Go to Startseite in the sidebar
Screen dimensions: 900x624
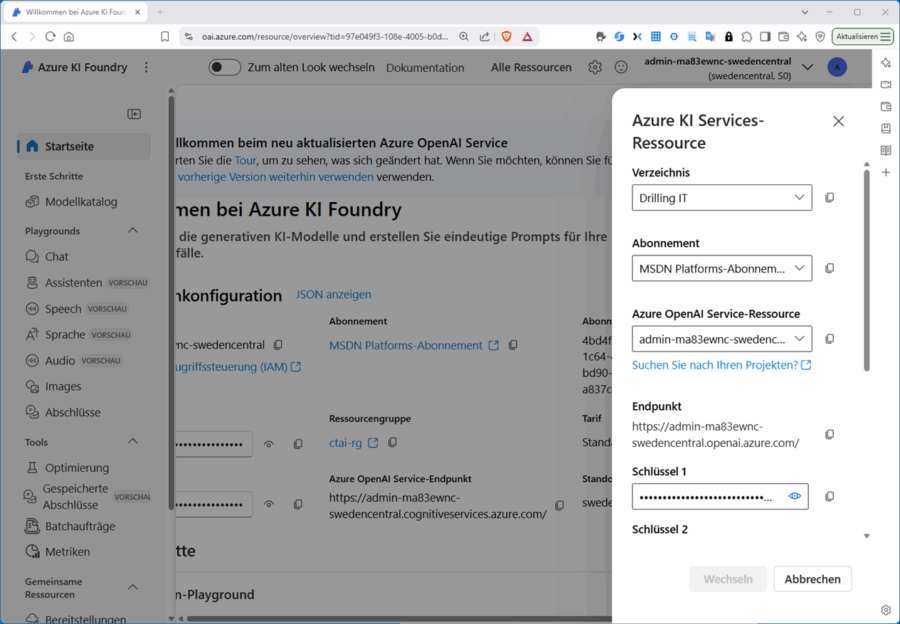pyautogui.click(x=84, y=146)
